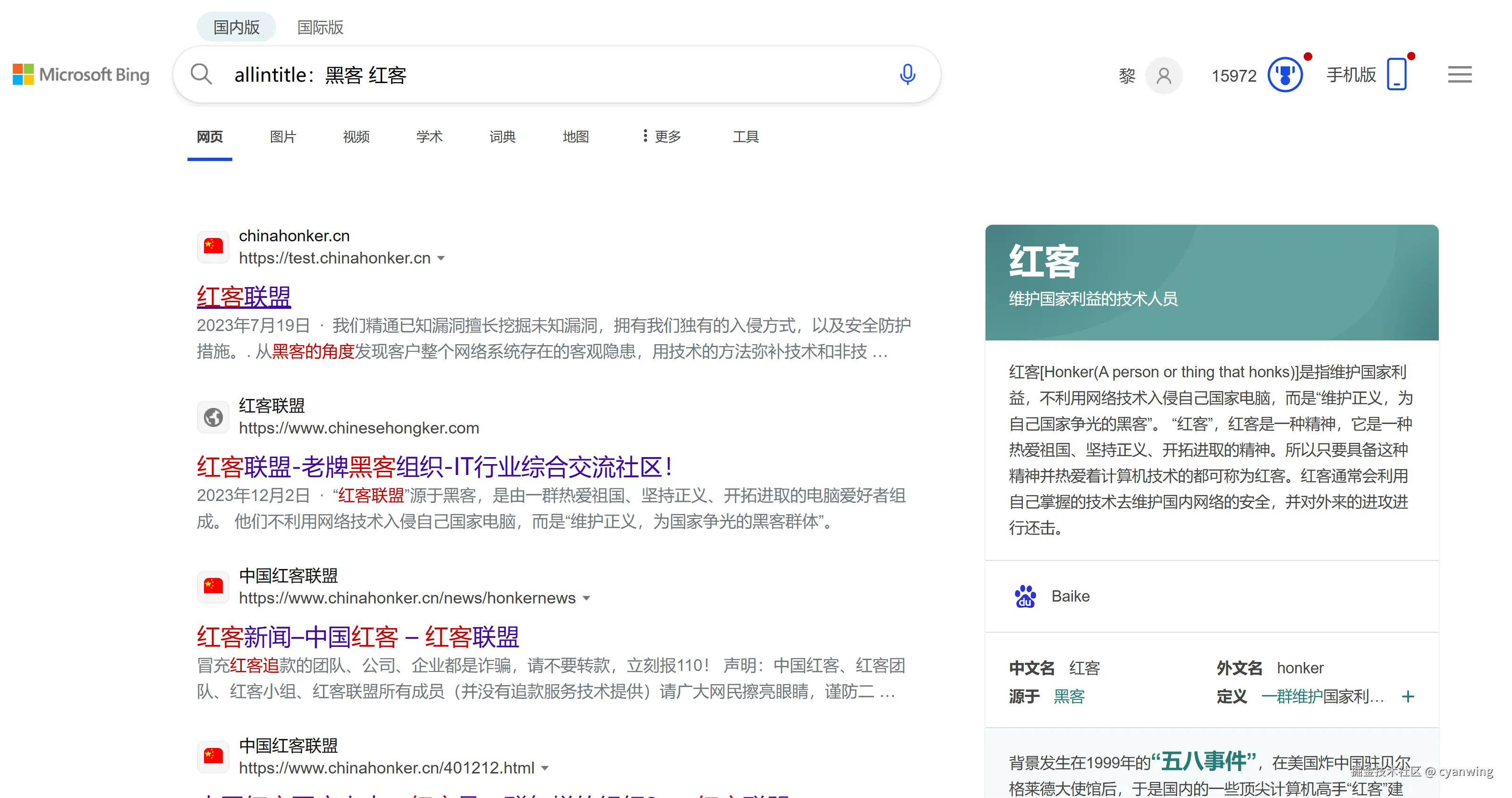The image size is (1512, 798).
Task: Open the 图片 results tab
Action: coord(282,137)
